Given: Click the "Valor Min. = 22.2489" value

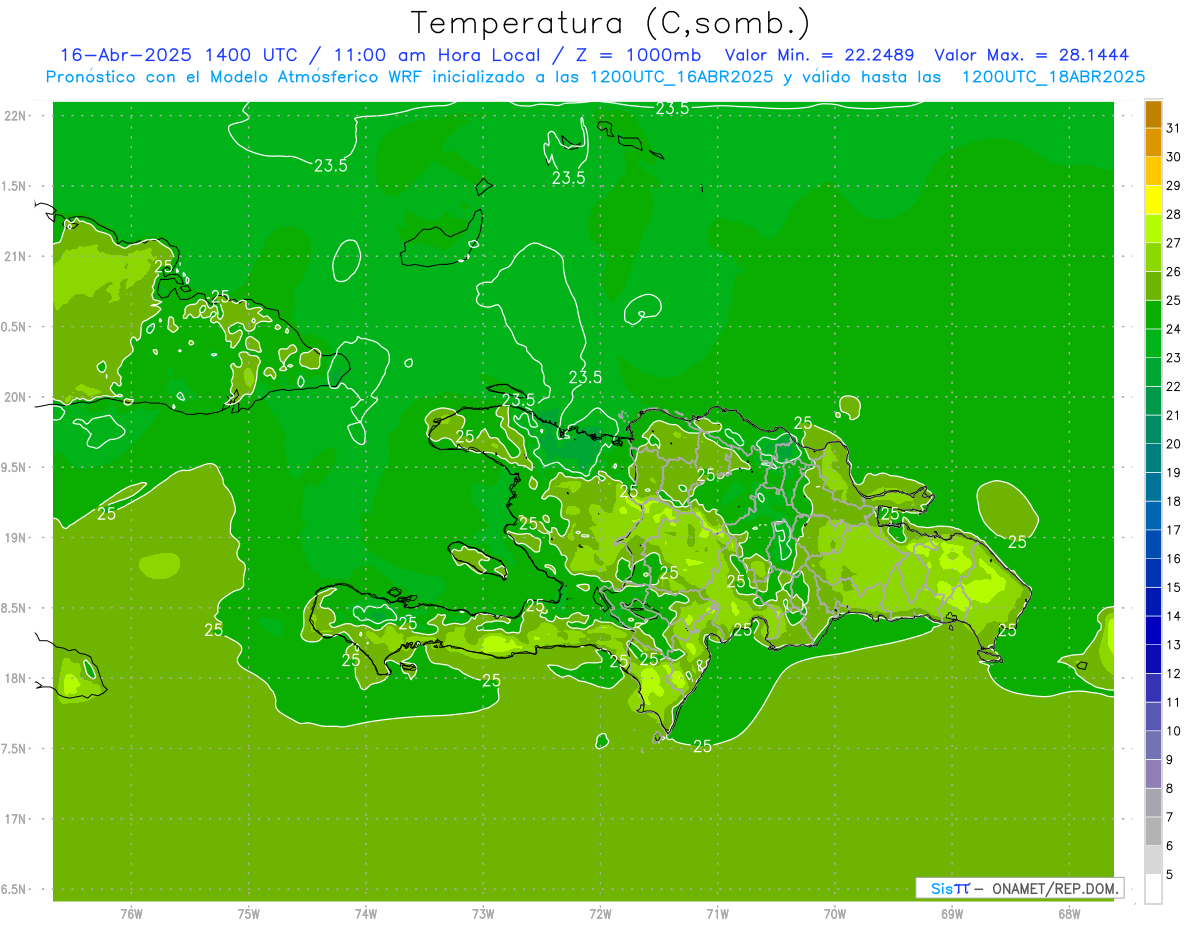Looking at the screenshot, I should click(819, 55).
